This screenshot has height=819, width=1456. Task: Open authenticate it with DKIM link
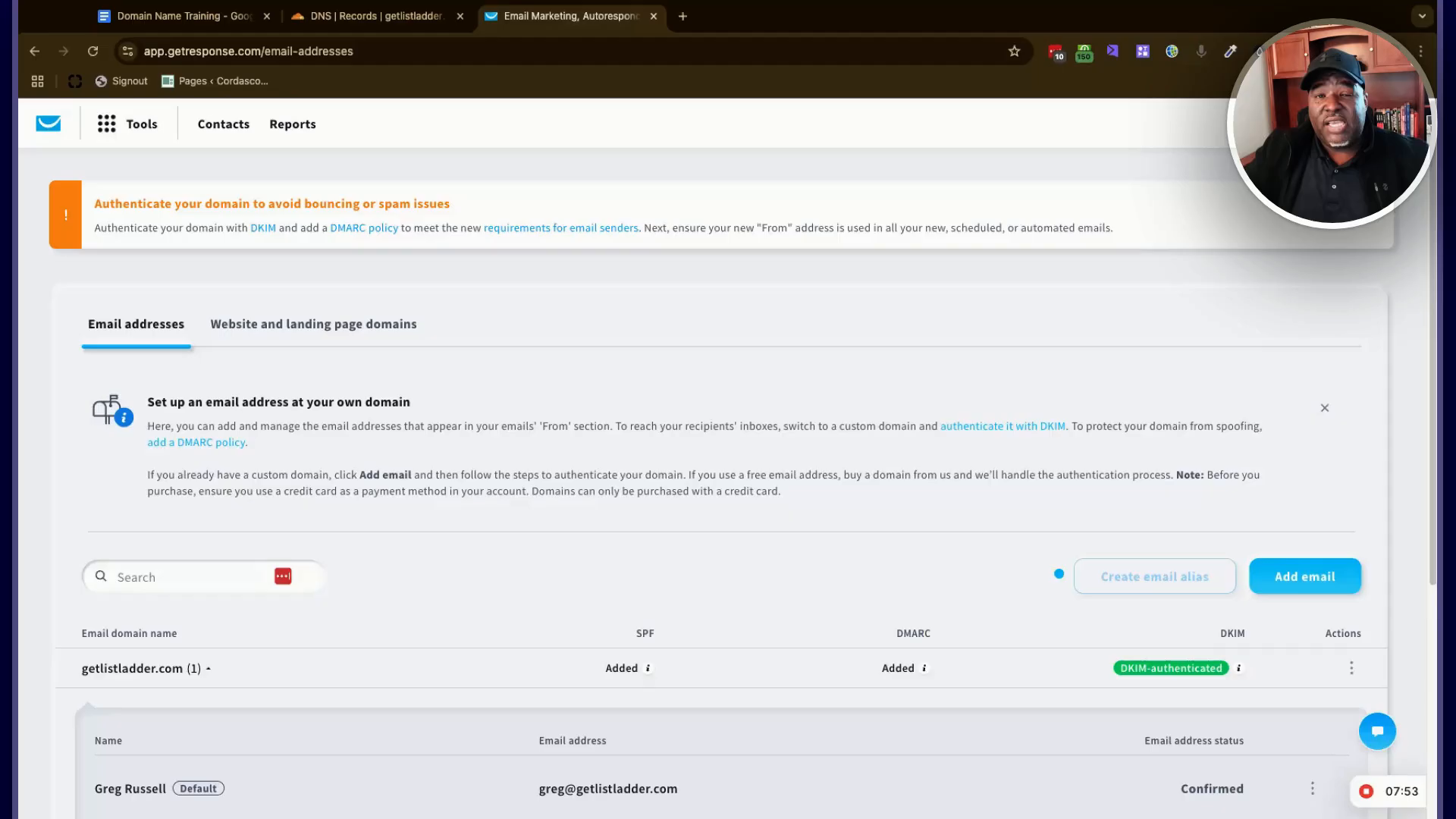pyautogui.click(x=1003, y=426)
